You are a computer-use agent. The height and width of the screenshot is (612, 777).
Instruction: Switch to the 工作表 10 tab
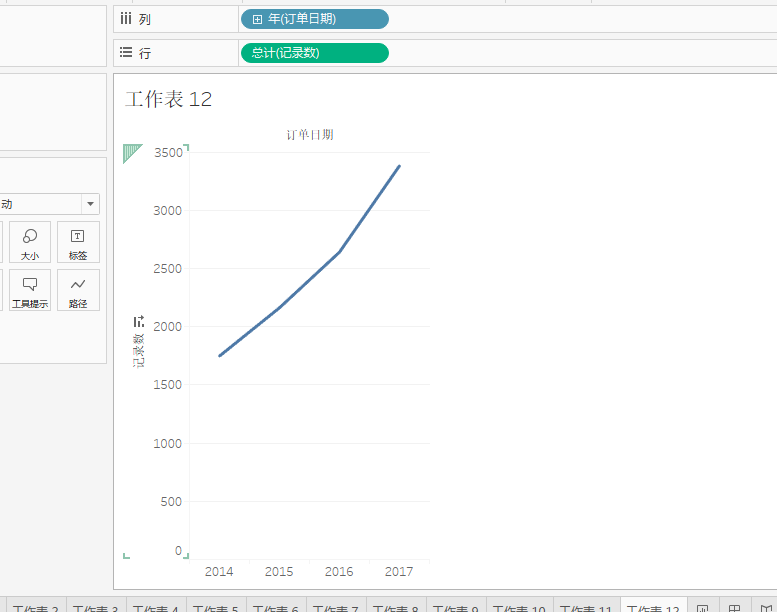click(x=519, y=607)
